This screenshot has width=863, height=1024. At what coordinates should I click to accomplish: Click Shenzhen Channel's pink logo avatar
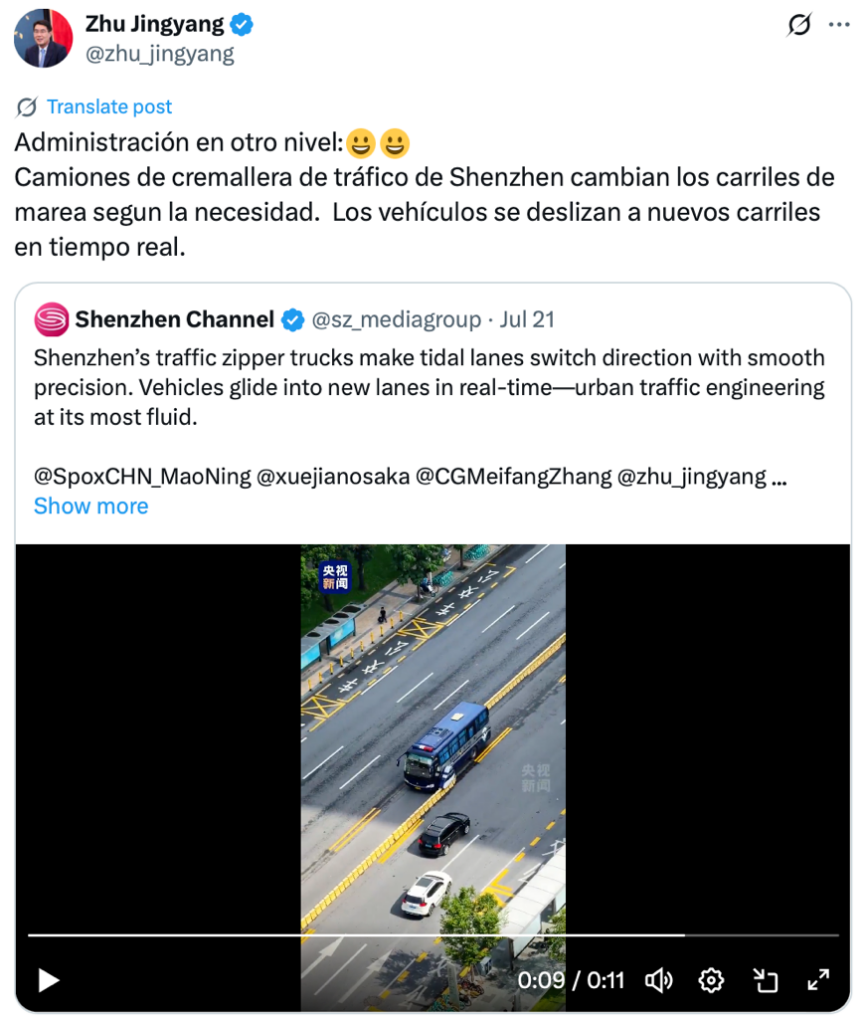point(52,319)
